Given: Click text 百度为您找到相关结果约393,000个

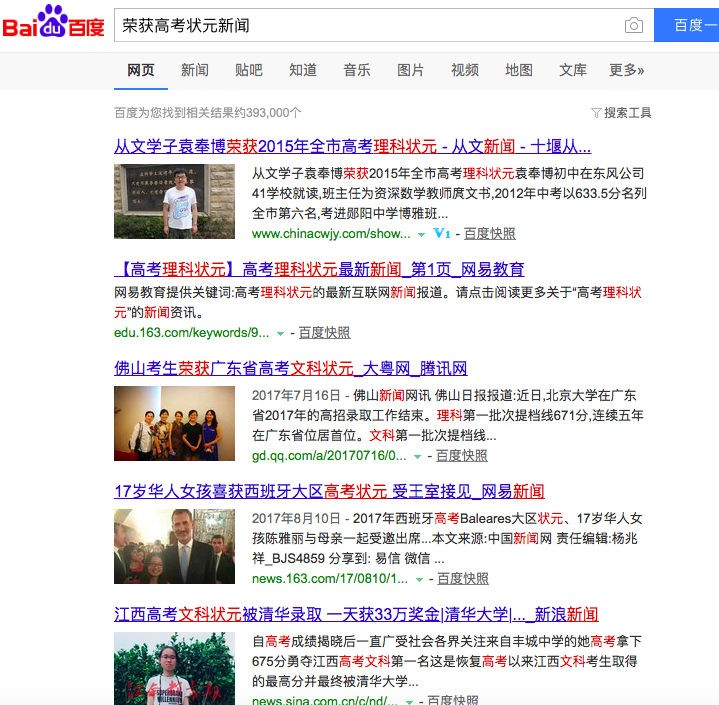Looking at the screenshot, I should coord(208,113).
